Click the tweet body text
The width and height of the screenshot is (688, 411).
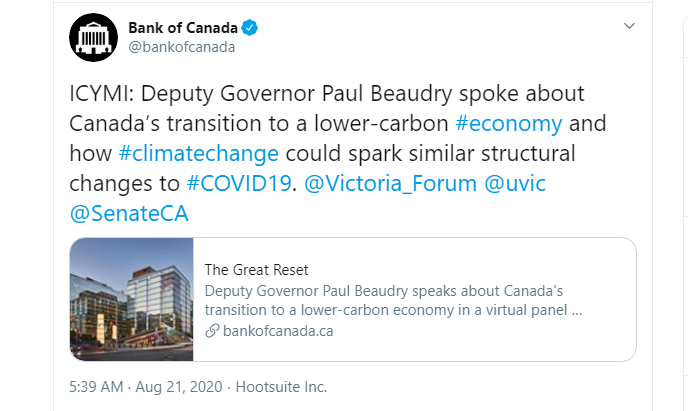point(338,153)
